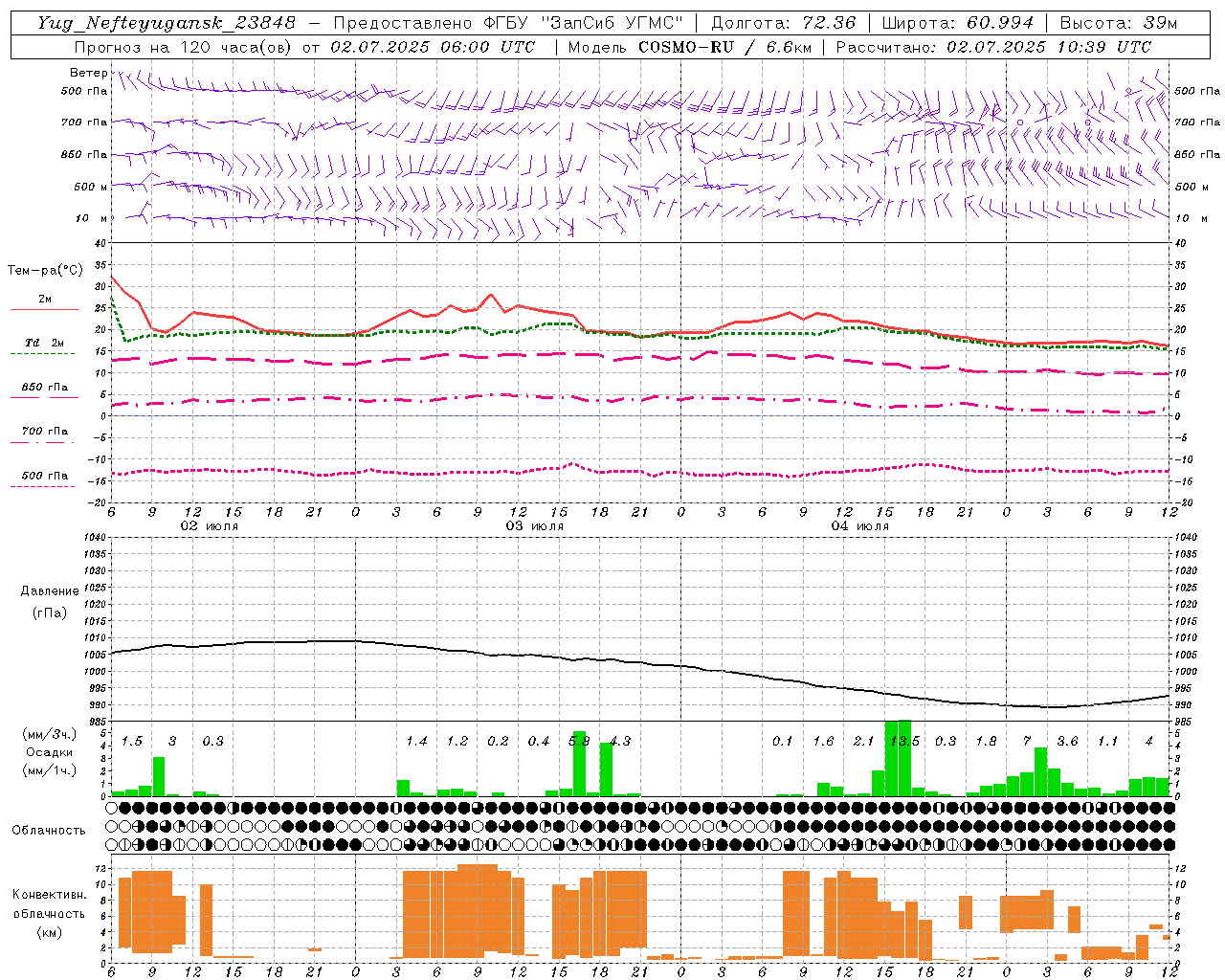Select the model label COSMO-RU / 6.6км

[724, 47]
